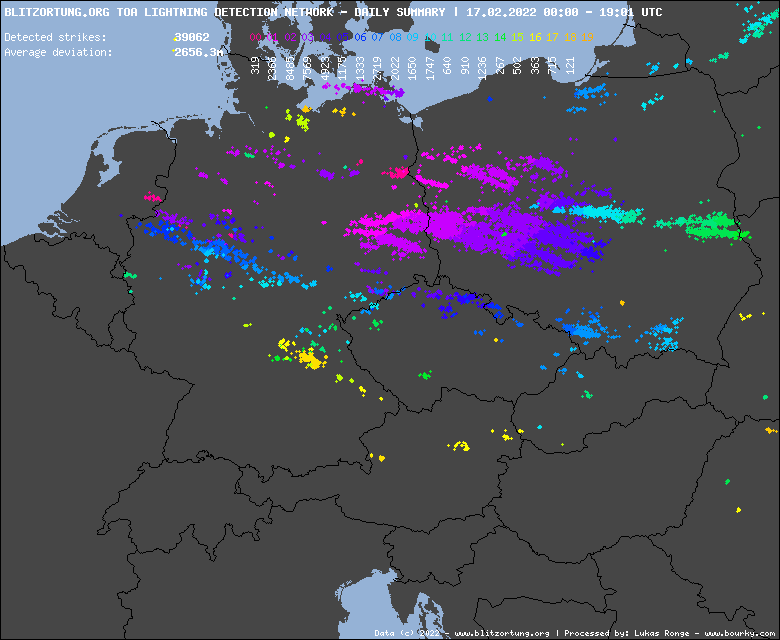Click the 'Average deviation:' label
Viewport: 780px width, 640px height.
[x=58, y=52]
